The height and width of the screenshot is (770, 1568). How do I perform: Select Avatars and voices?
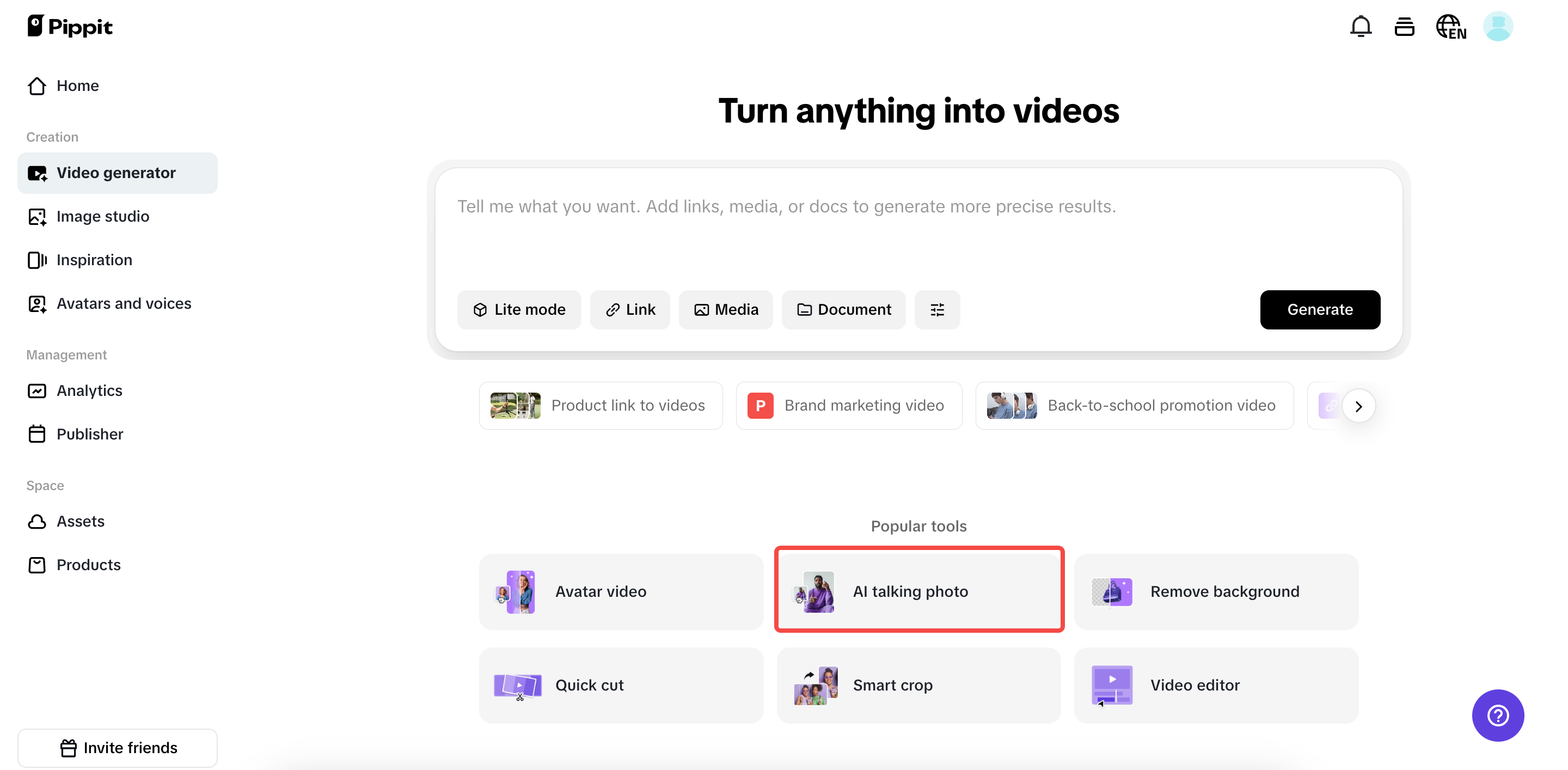coord(124,303)
